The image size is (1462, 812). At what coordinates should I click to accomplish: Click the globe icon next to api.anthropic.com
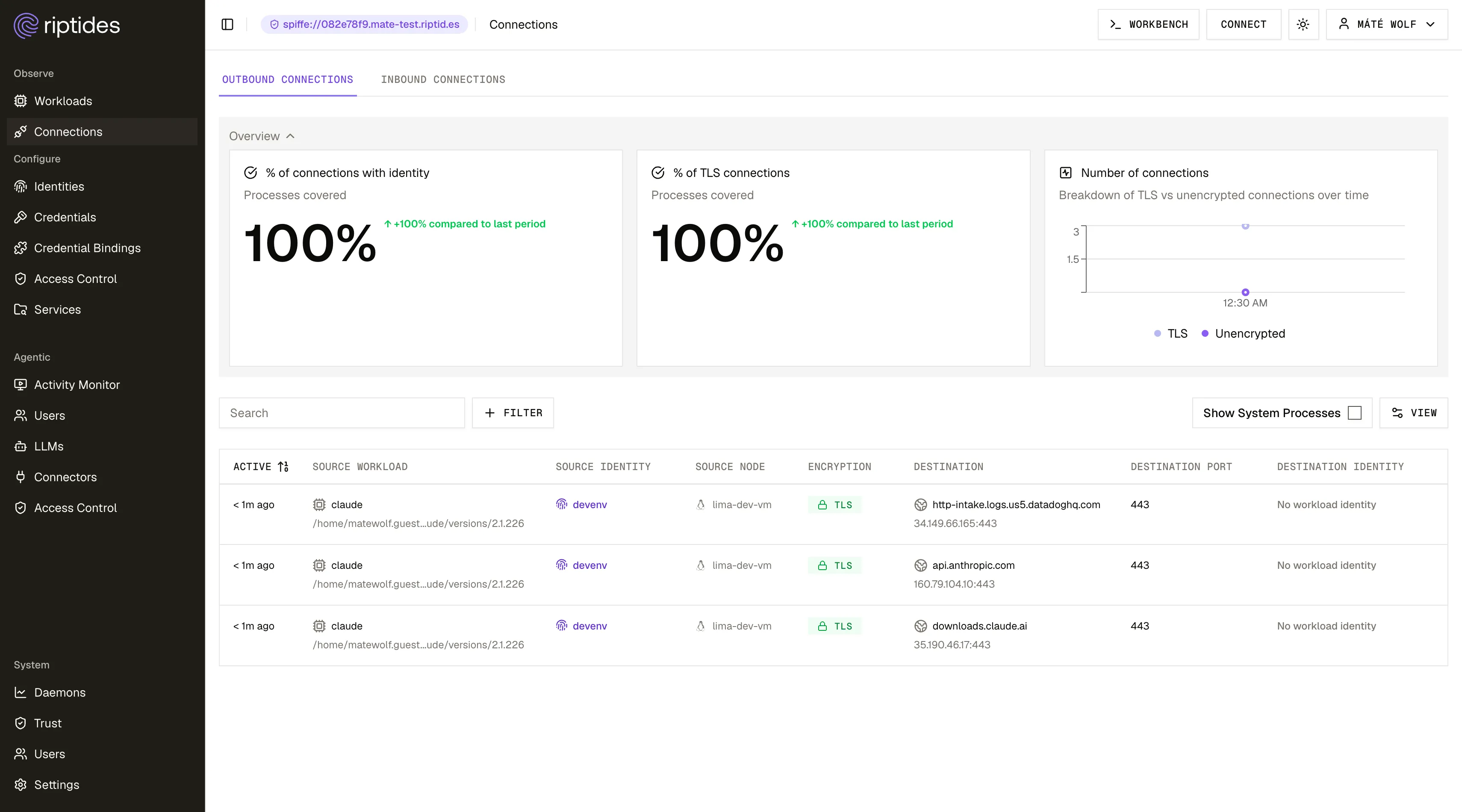tap(920, 565)
